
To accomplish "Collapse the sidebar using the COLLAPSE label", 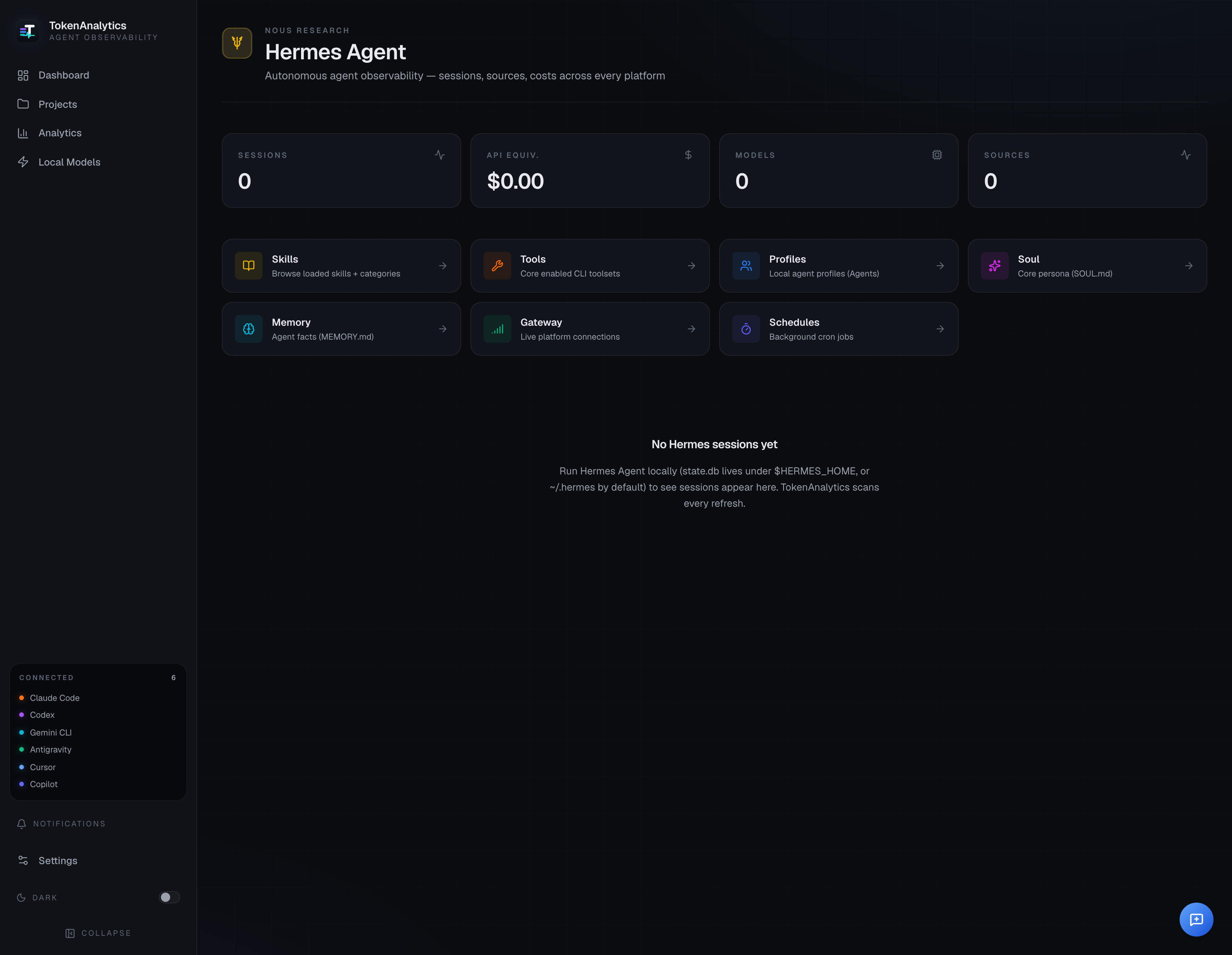I will 106,933.
